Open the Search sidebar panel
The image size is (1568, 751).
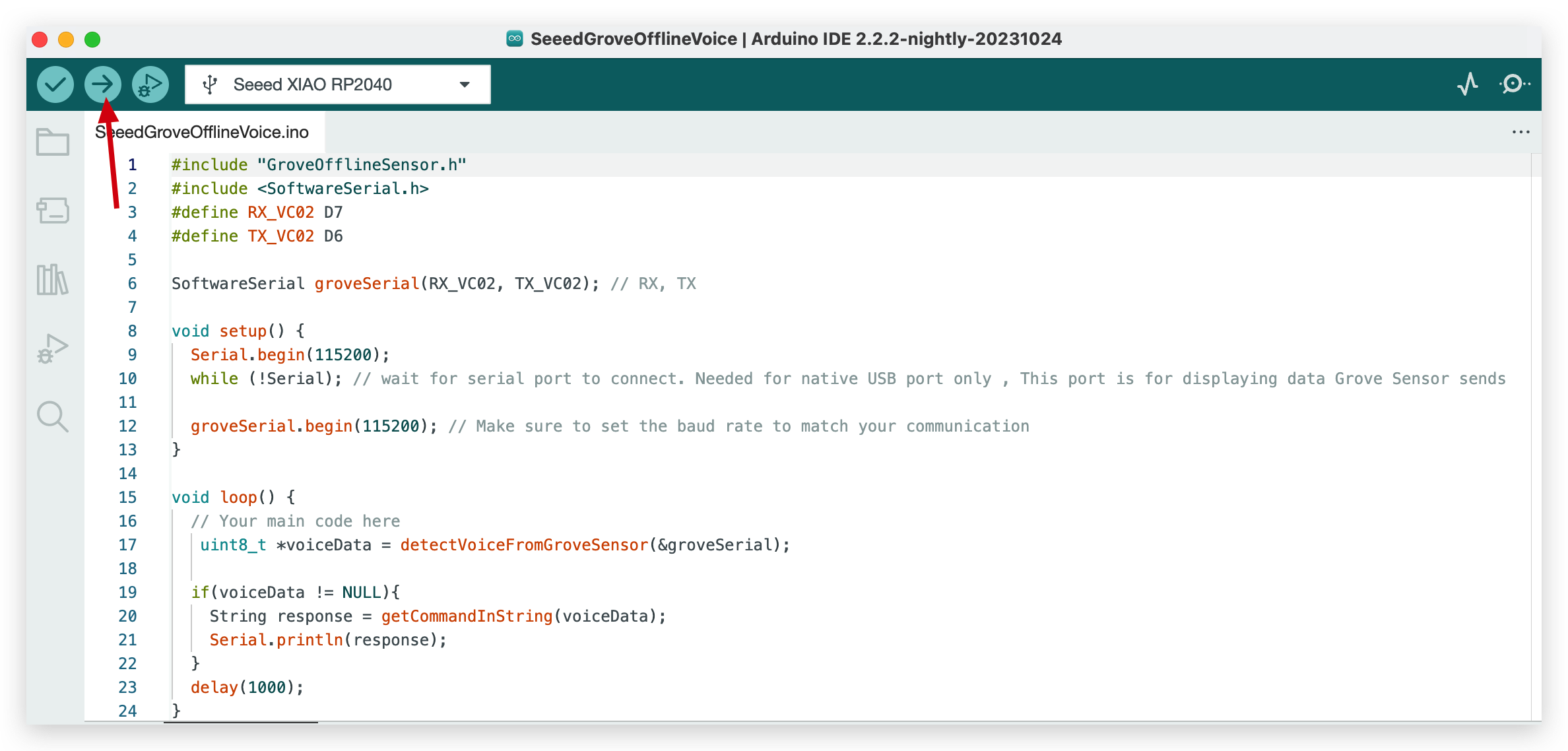click(53, 417)
